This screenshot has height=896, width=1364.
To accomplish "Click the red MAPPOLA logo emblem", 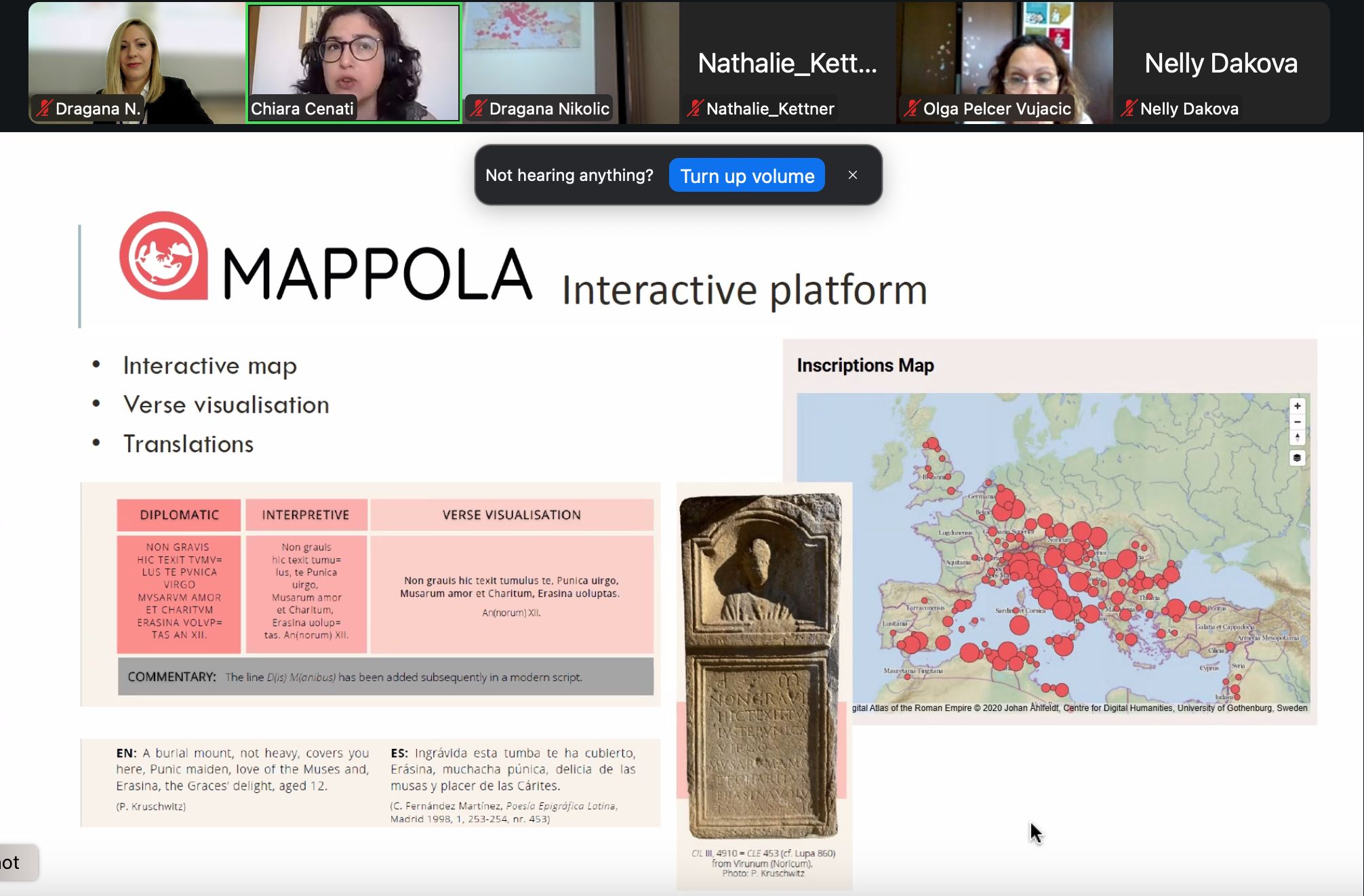I will (x=164, y=256).
